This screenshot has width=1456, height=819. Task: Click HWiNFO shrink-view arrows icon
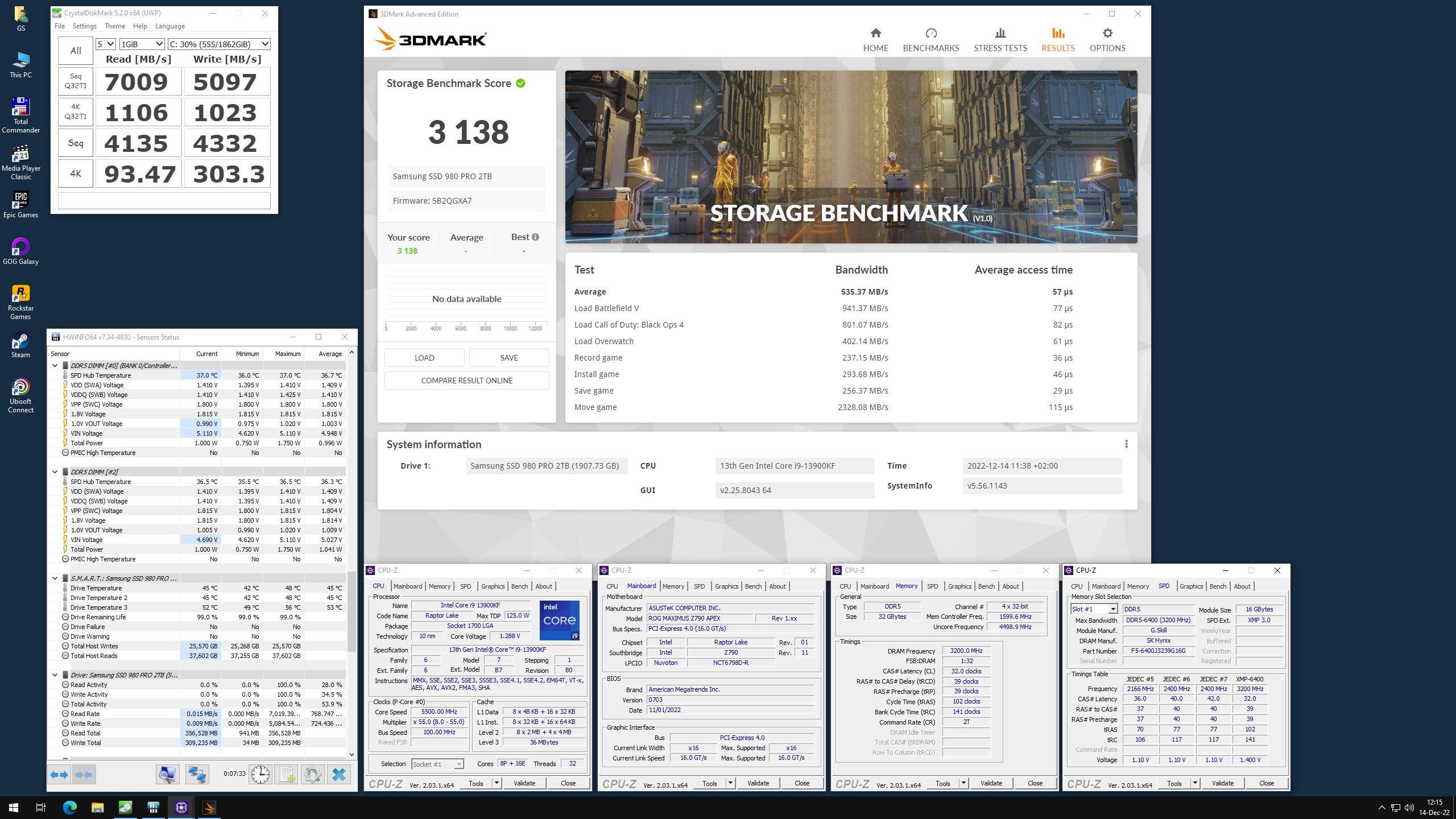[x=84, y=775]
